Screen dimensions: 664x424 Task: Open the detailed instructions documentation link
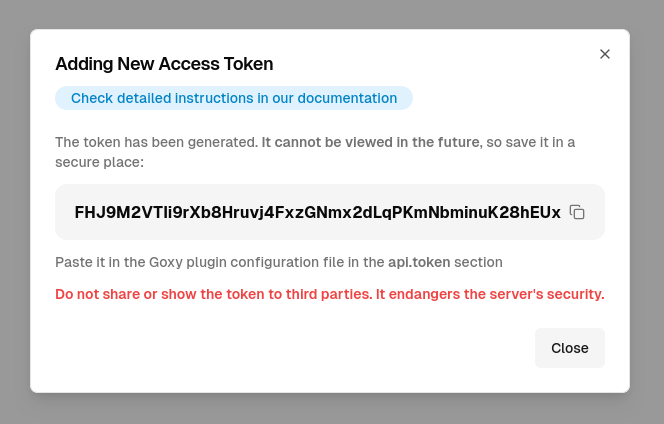tap(234, 98)
